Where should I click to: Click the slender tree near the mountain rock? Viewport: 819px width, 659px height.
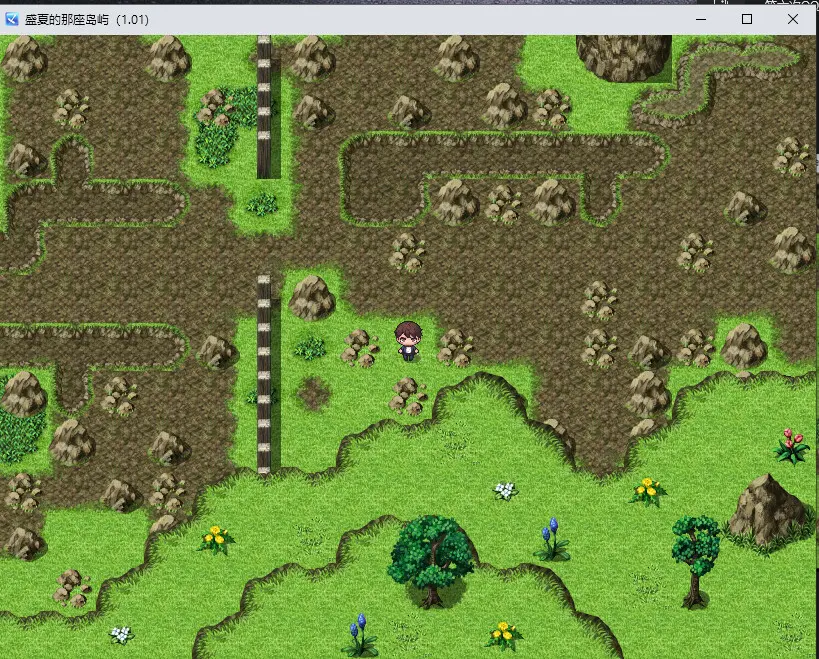coord(696,561)
